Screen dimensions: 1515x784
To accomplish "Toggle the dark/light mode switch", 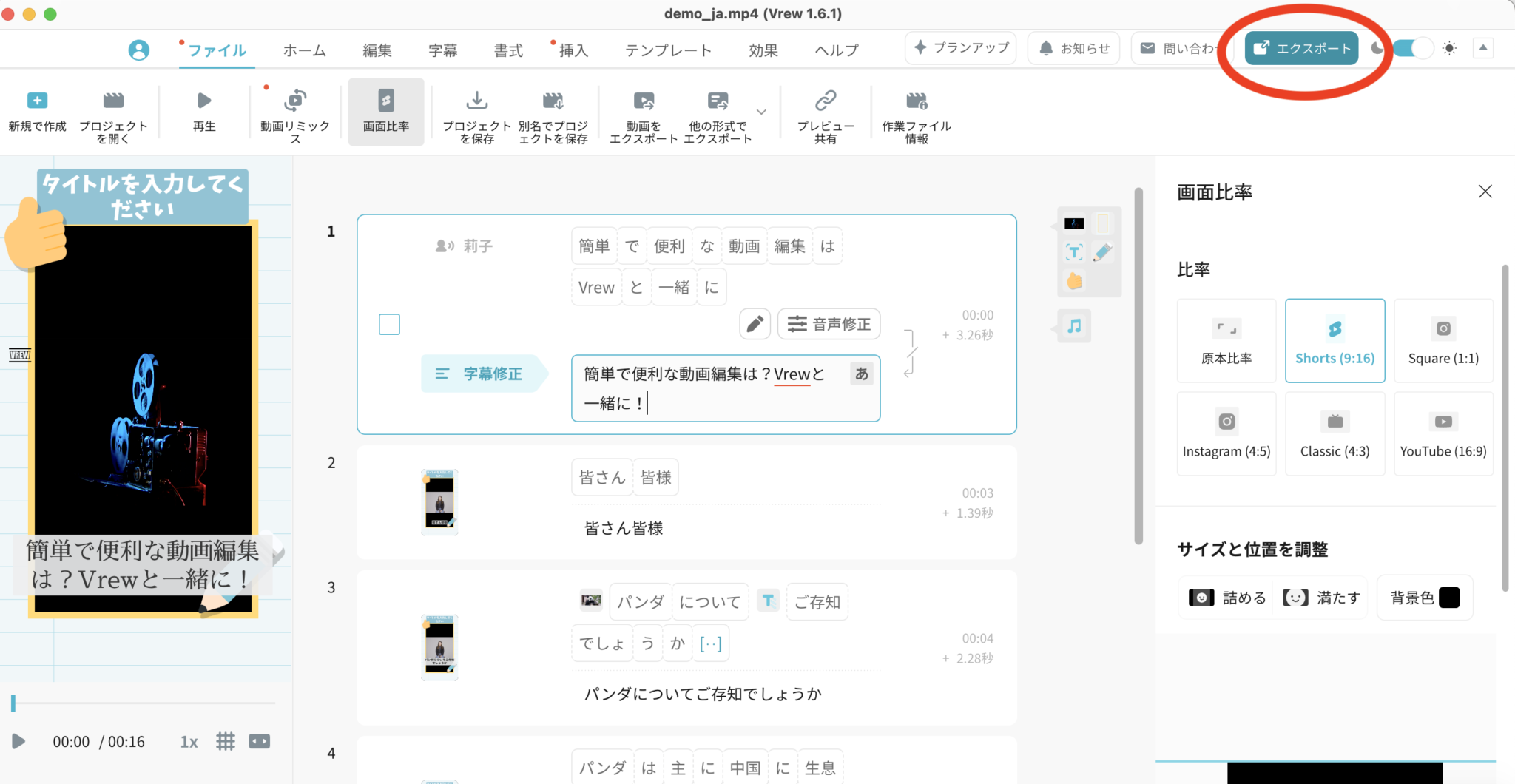I will coord(1413,48).
